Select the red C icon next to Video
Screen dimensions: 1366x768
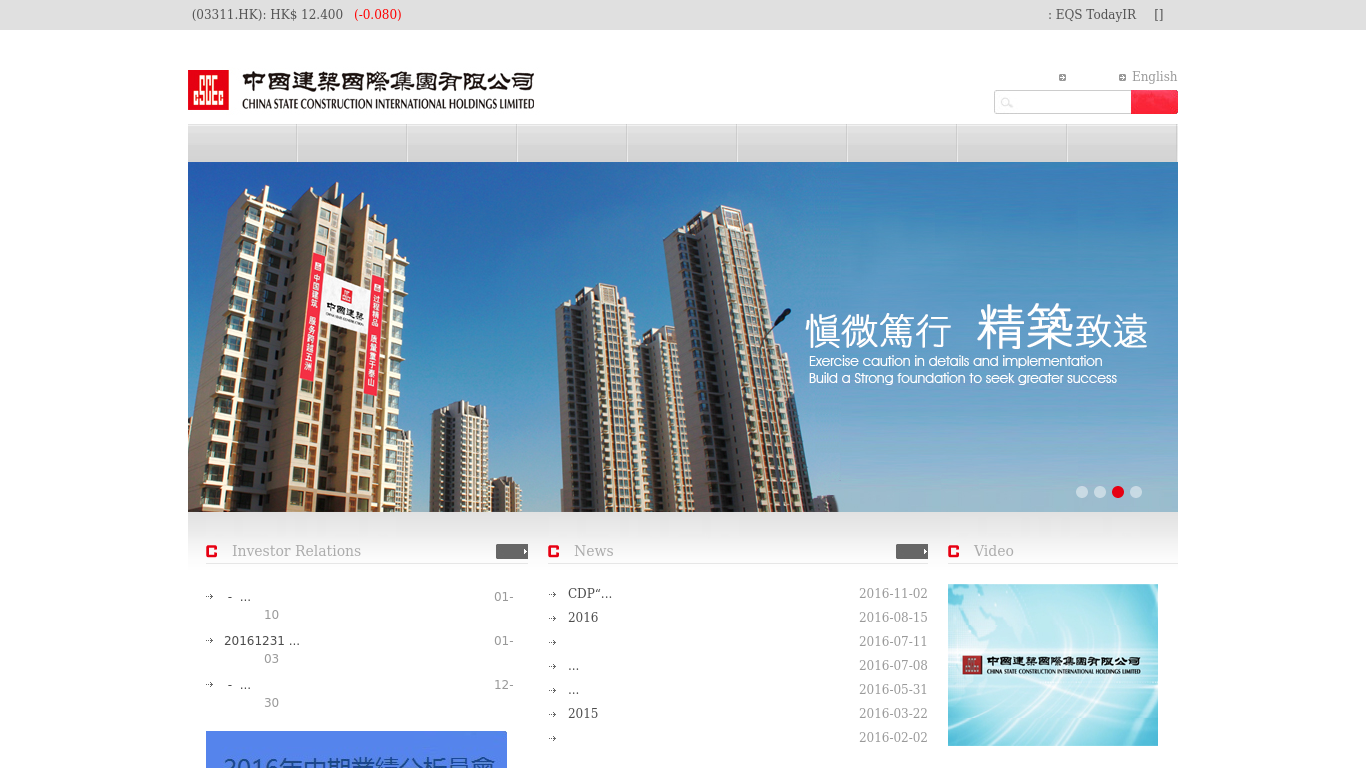pos(953,551)
